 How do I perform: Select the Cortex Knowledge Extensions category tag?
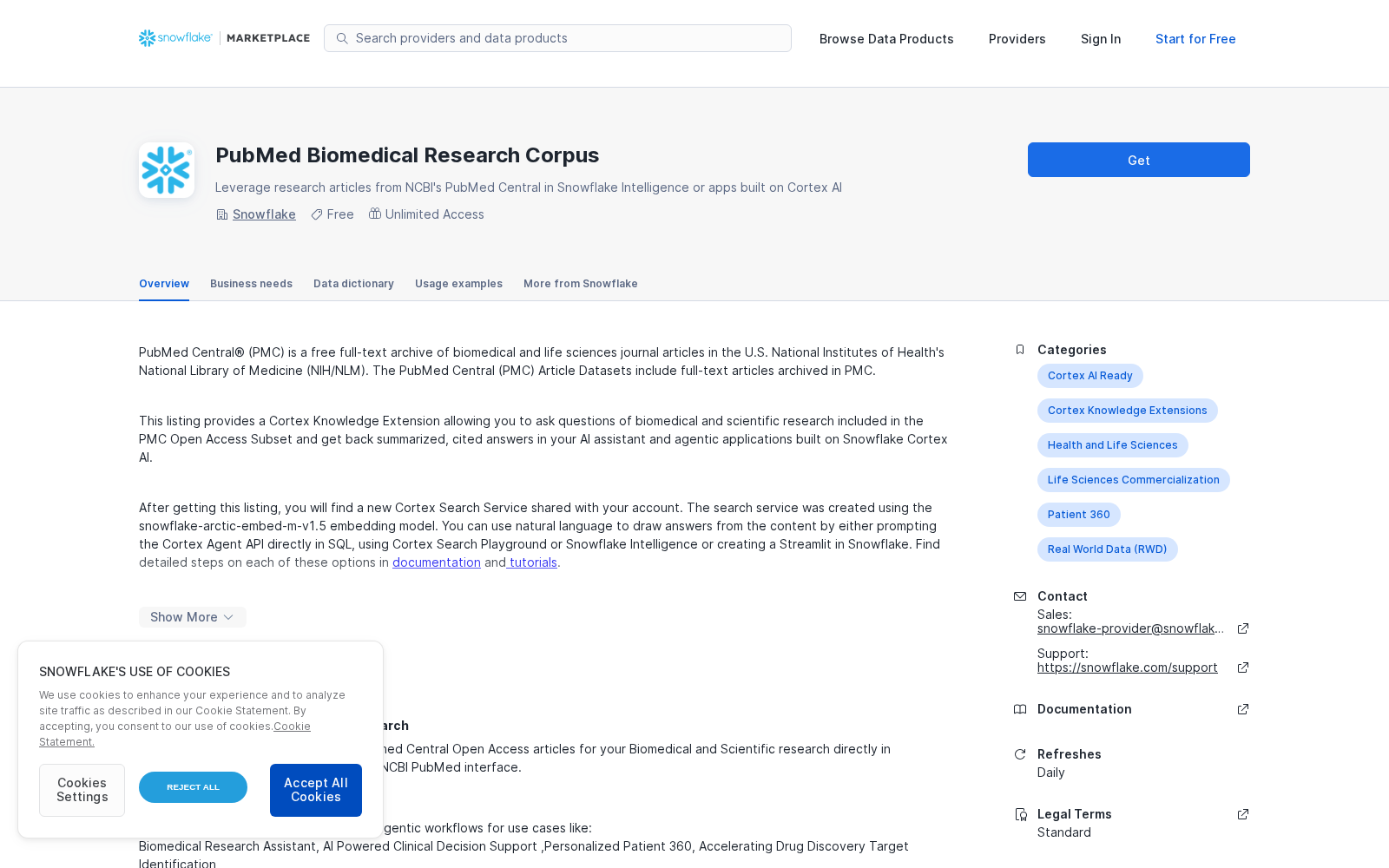click(1128, 411)
